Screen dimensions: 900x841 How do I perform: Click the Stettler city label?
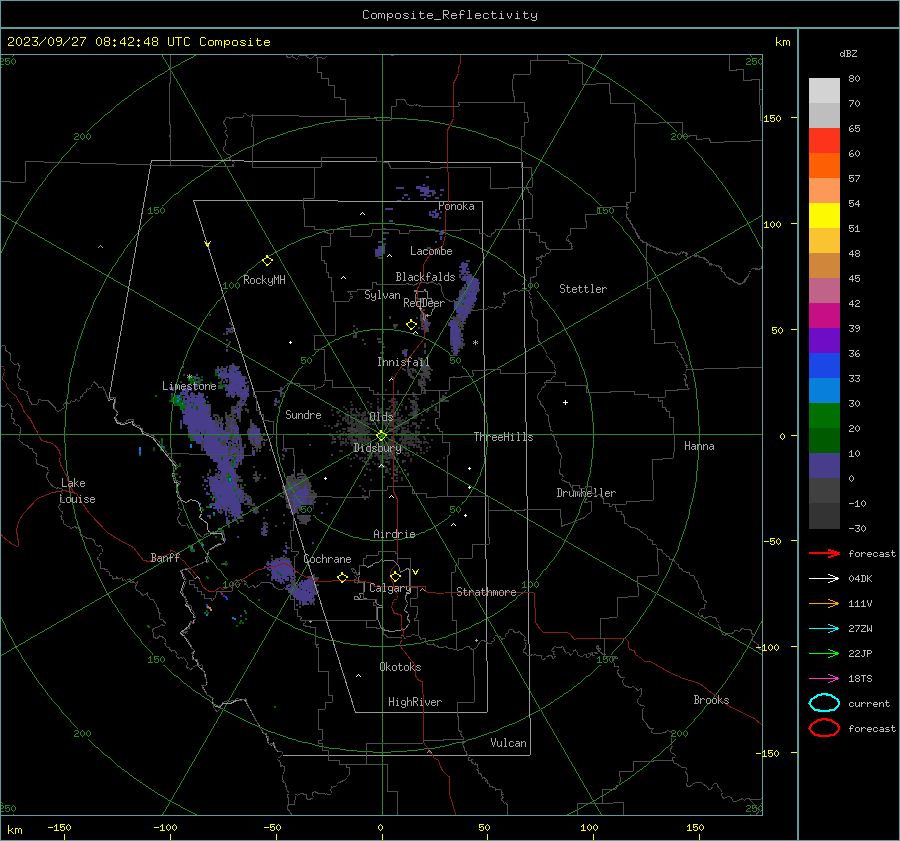[x=583, y=289]
